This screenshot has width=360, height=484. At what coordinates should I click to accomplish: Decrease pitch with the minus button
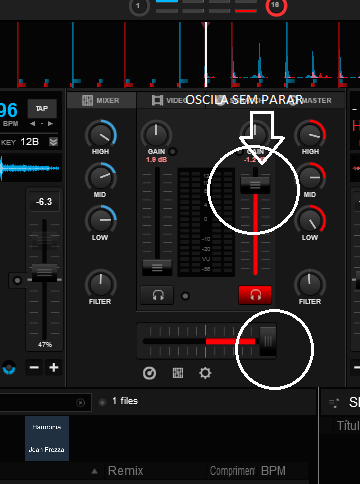[x=34, y=367]
